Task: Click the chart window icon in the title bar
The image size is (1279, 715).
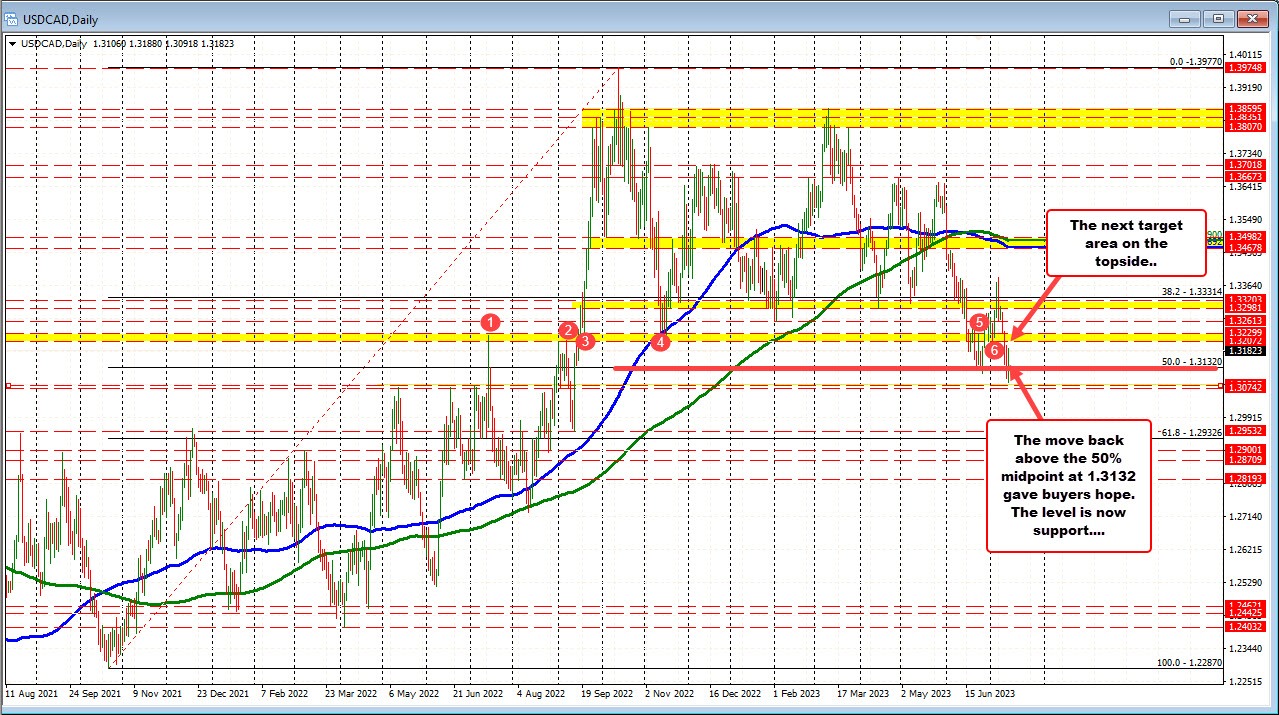Action: pyautogui.click(x=11, y=18)
